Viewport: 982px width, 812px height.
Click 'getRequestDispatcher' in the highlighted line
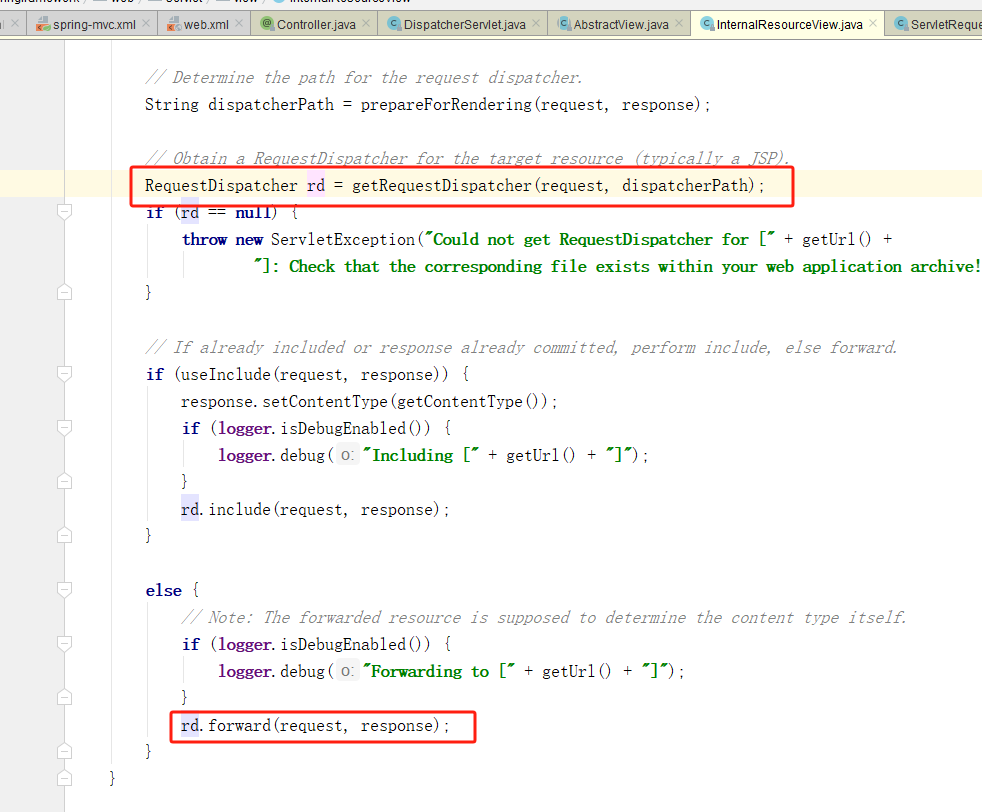(x=442, y=186)
